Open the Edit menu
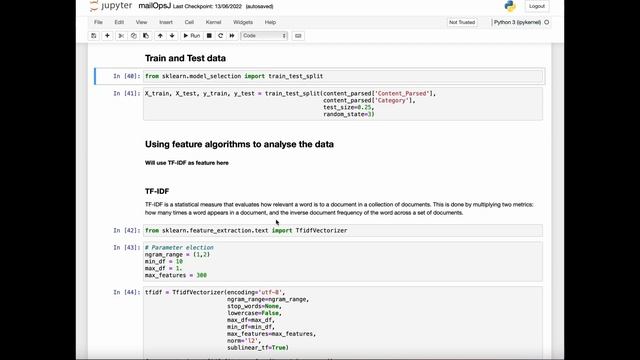The image size is (640, 360). point(119,22)
